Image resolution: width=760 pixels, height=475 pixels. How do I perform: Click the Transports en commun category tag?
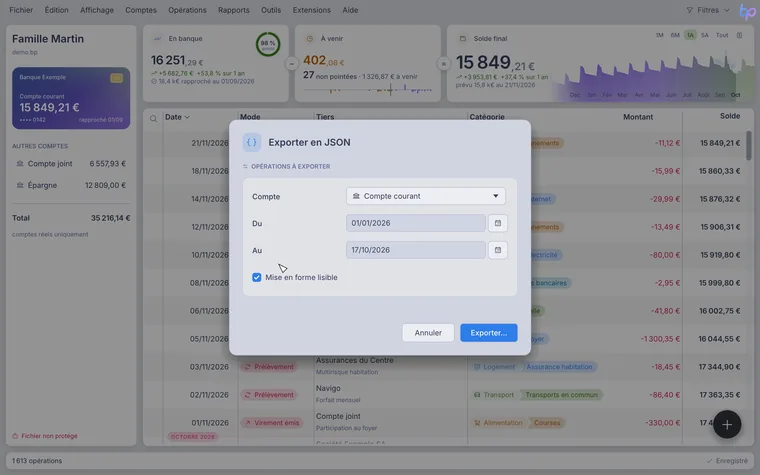pos(561,395)
